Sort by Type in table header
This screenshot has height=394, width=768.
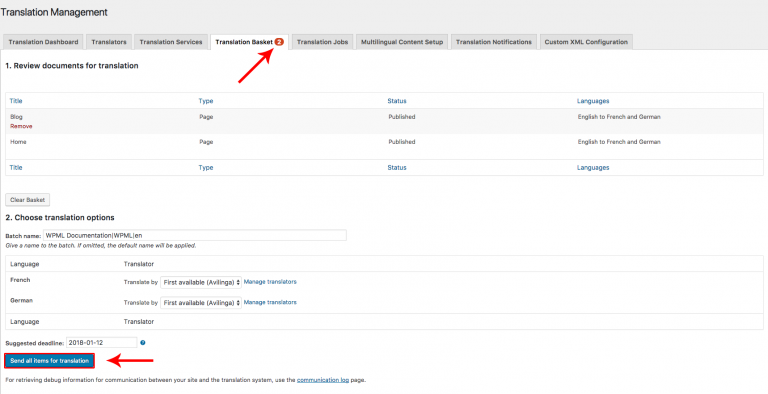point(206,101)
